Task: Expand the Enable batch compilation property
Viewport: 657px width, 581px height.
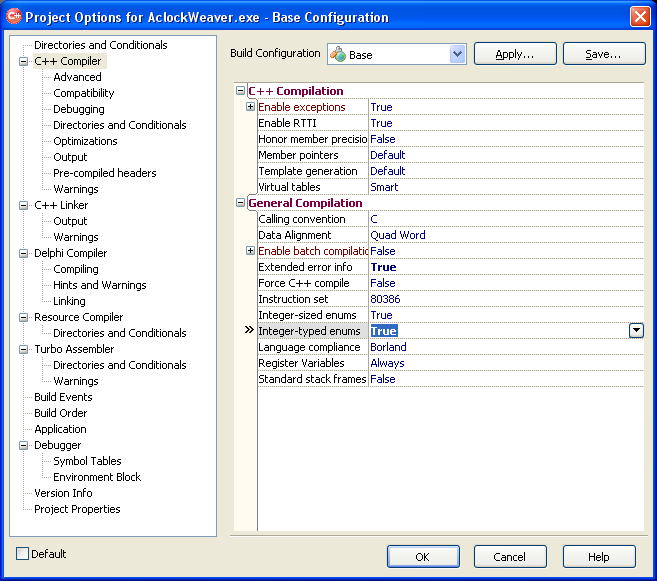Action: coord(250,250)
